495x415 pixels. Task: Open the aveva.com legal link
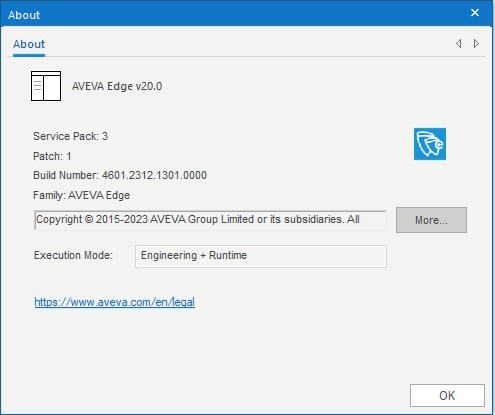click(x=114, y=302)
